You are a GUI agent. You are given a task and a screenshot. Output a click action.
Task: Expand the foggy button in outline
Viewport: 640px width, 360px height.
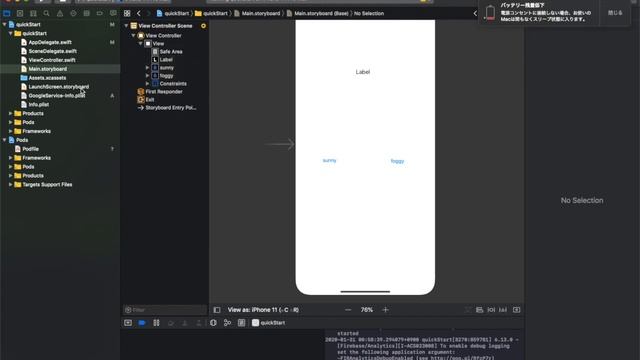coord(147,76)
